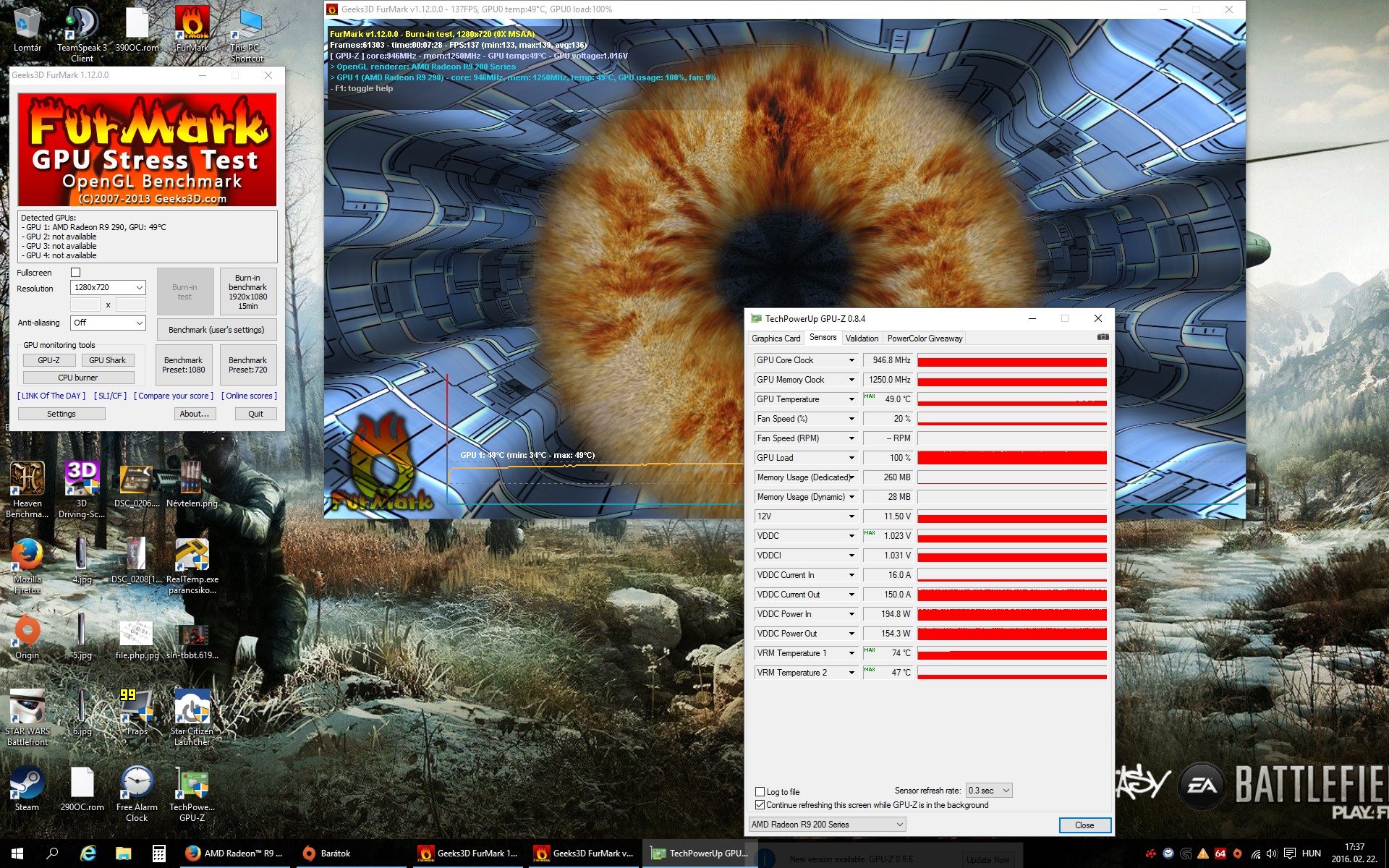
Task: Launch Origin desktop icon
Action: 27,637
